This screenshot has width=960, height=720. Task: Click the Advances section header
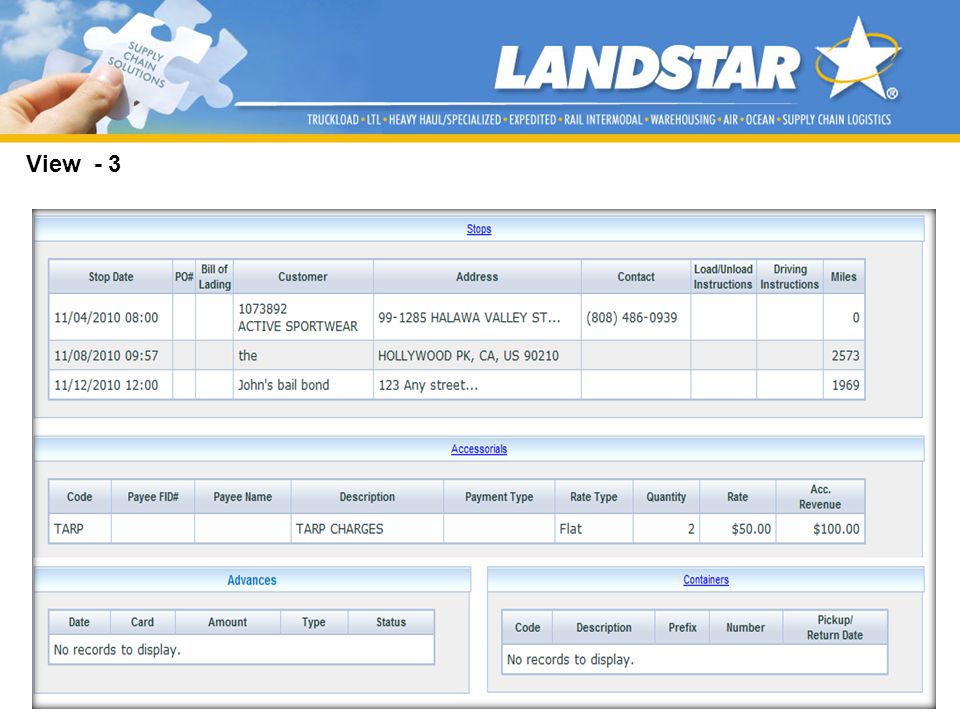(x=252, y=580)
